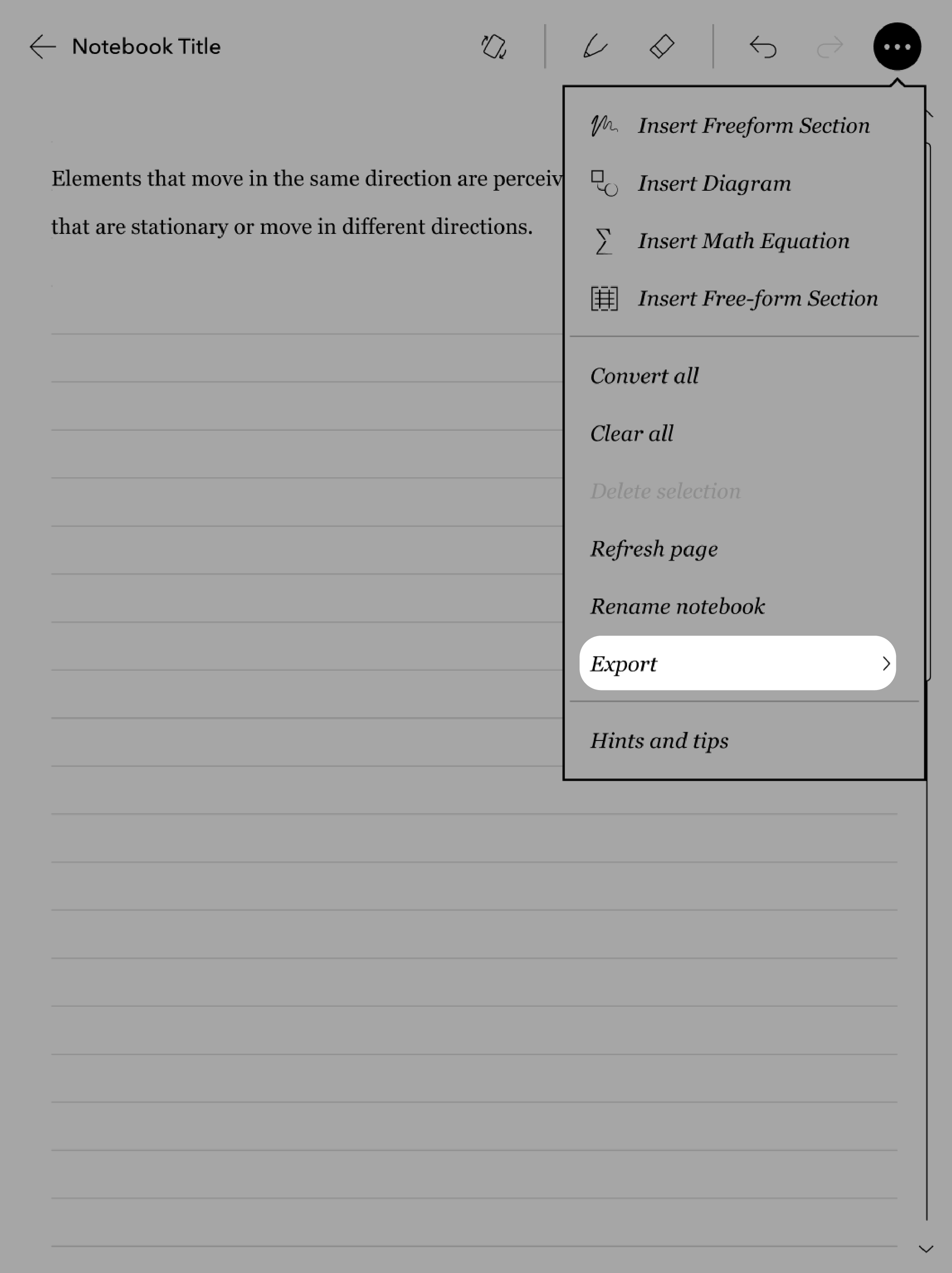
Task: Click the Insert Diagram option
Action: pyautogui.click(x=713, y=183)
